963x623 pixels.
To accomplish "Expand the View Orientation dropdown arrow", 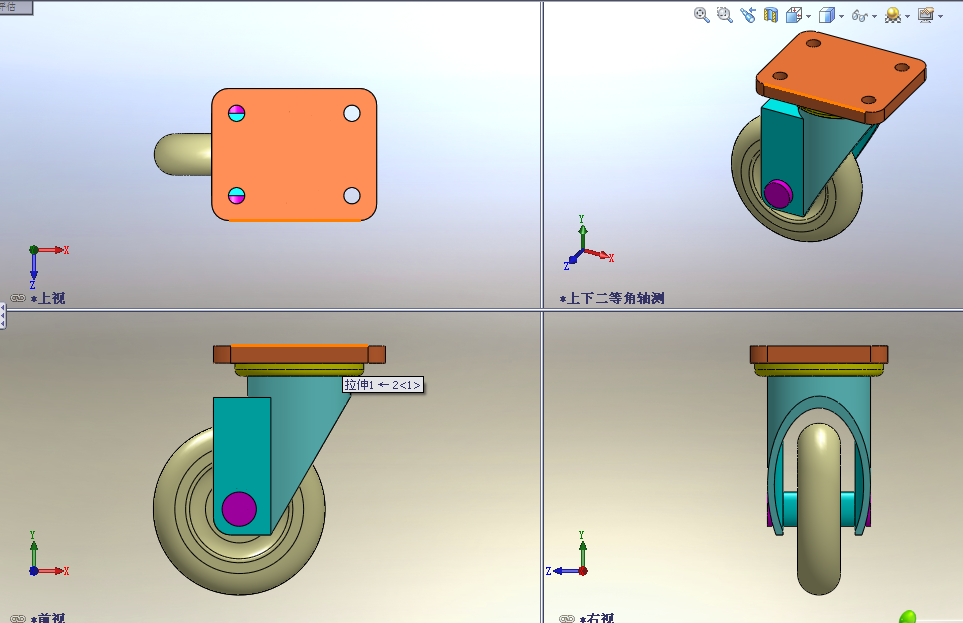I will (808, 16).
